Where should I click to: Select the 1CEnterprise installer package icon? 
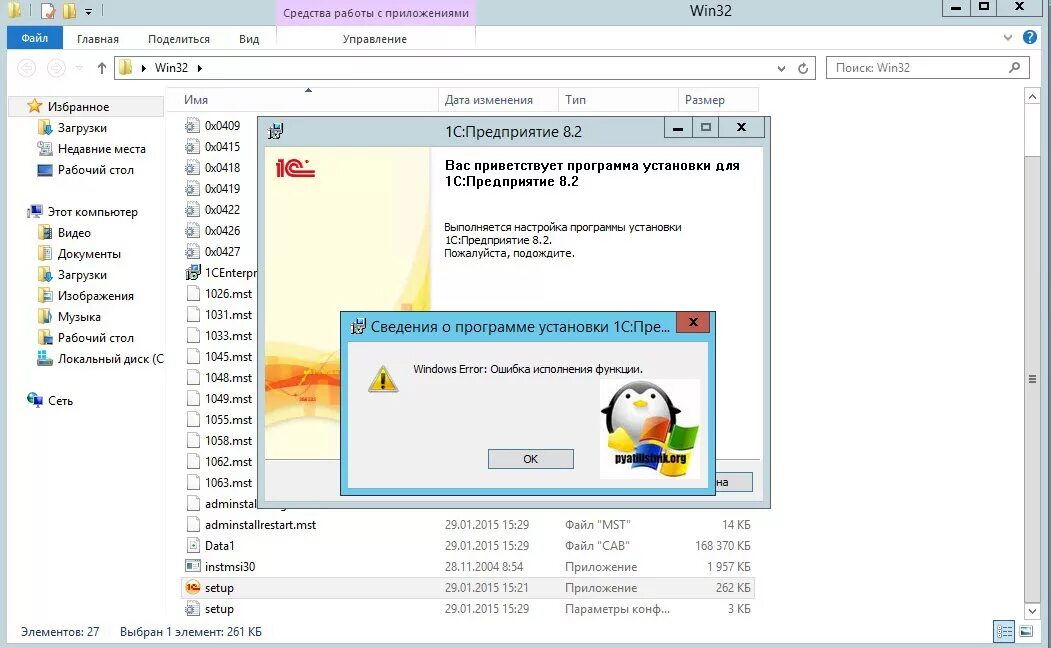192,273
